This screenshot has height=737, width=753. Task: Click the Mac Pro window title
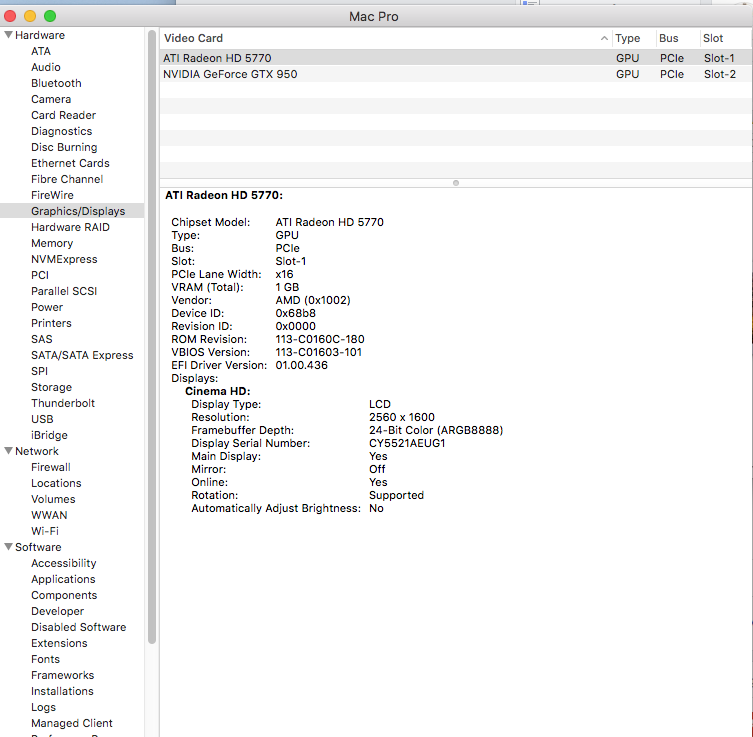point(374,16)
